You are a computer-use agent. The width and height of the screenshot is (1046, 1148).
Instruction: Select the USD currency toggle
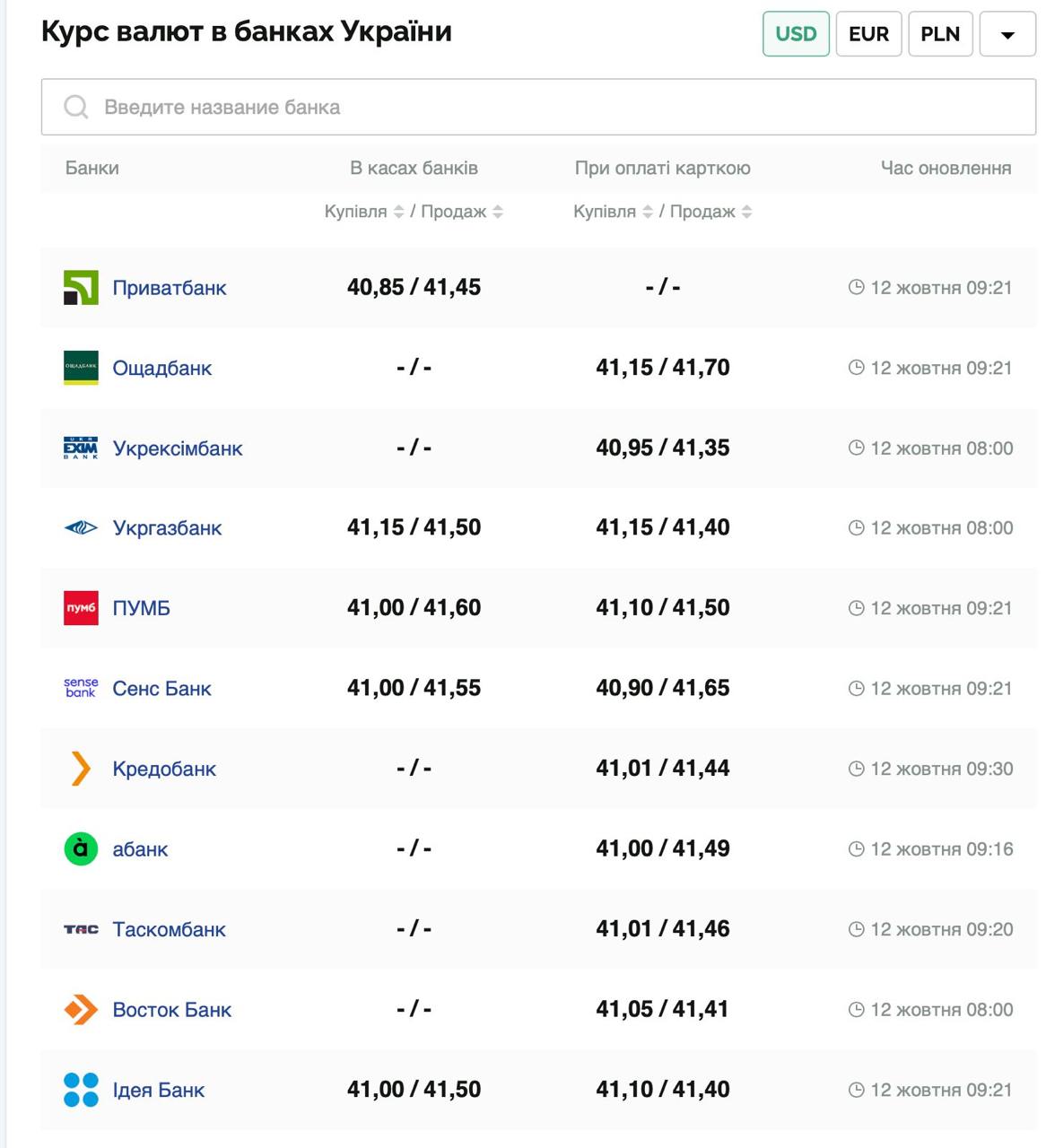796,34
